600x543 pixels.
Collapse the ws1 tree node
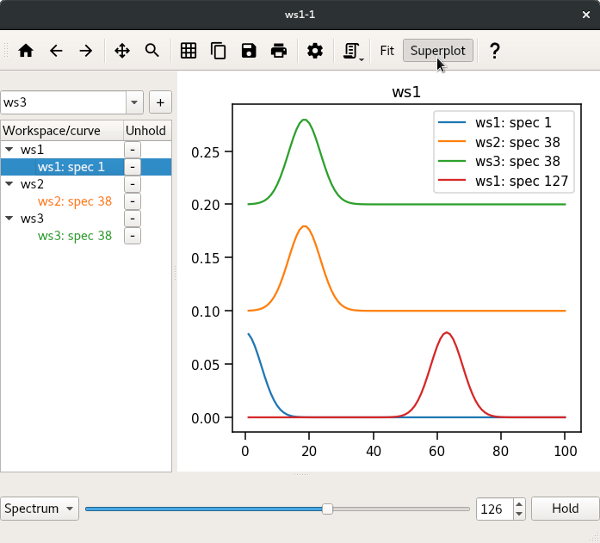(9, 149)
